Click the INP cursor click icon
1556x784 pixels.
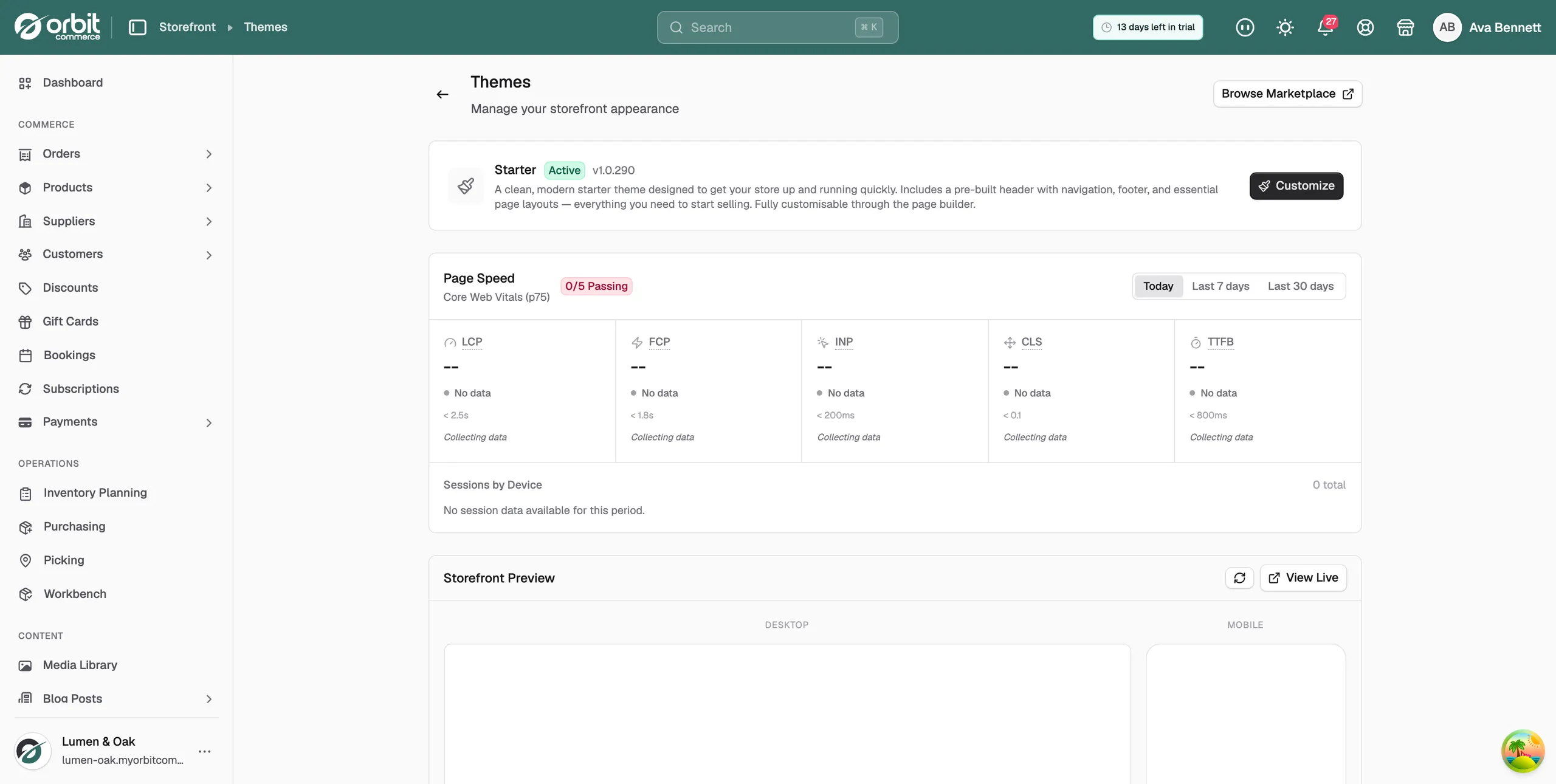pyautogui.click(x=823, y=343)
